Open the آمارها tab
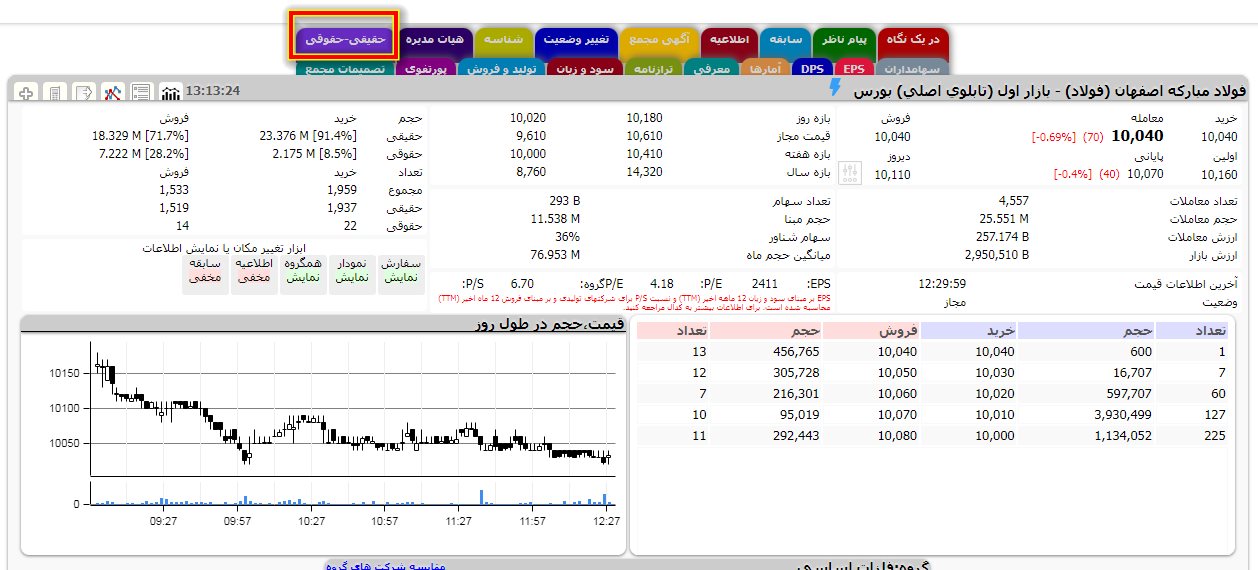Screen dimensions: 1258x570 (765, 69)
